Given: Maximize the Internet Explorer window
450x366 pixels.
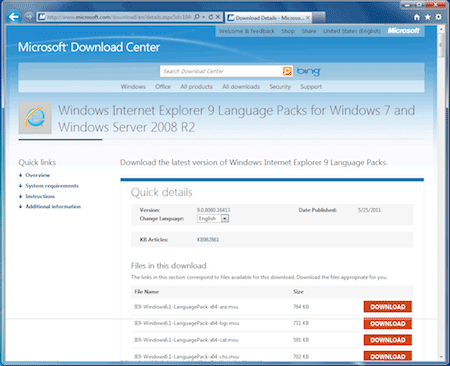Looking at the screenshot, I should point(420,5).
